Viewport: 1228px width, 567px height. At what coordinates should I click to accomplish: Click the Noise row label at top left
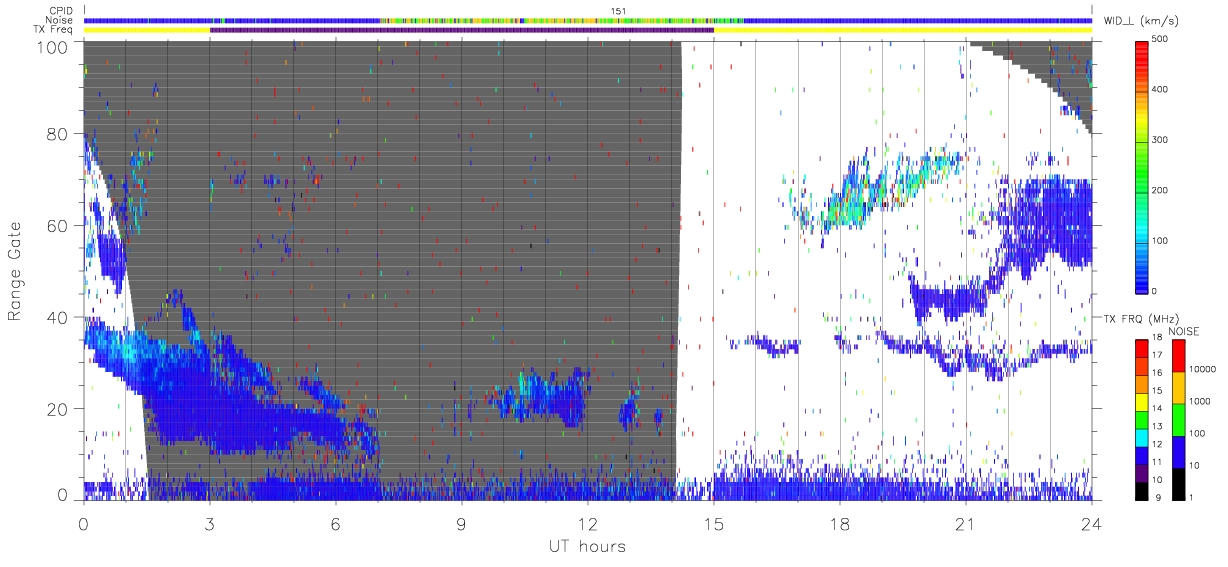[x=60, y=20]
